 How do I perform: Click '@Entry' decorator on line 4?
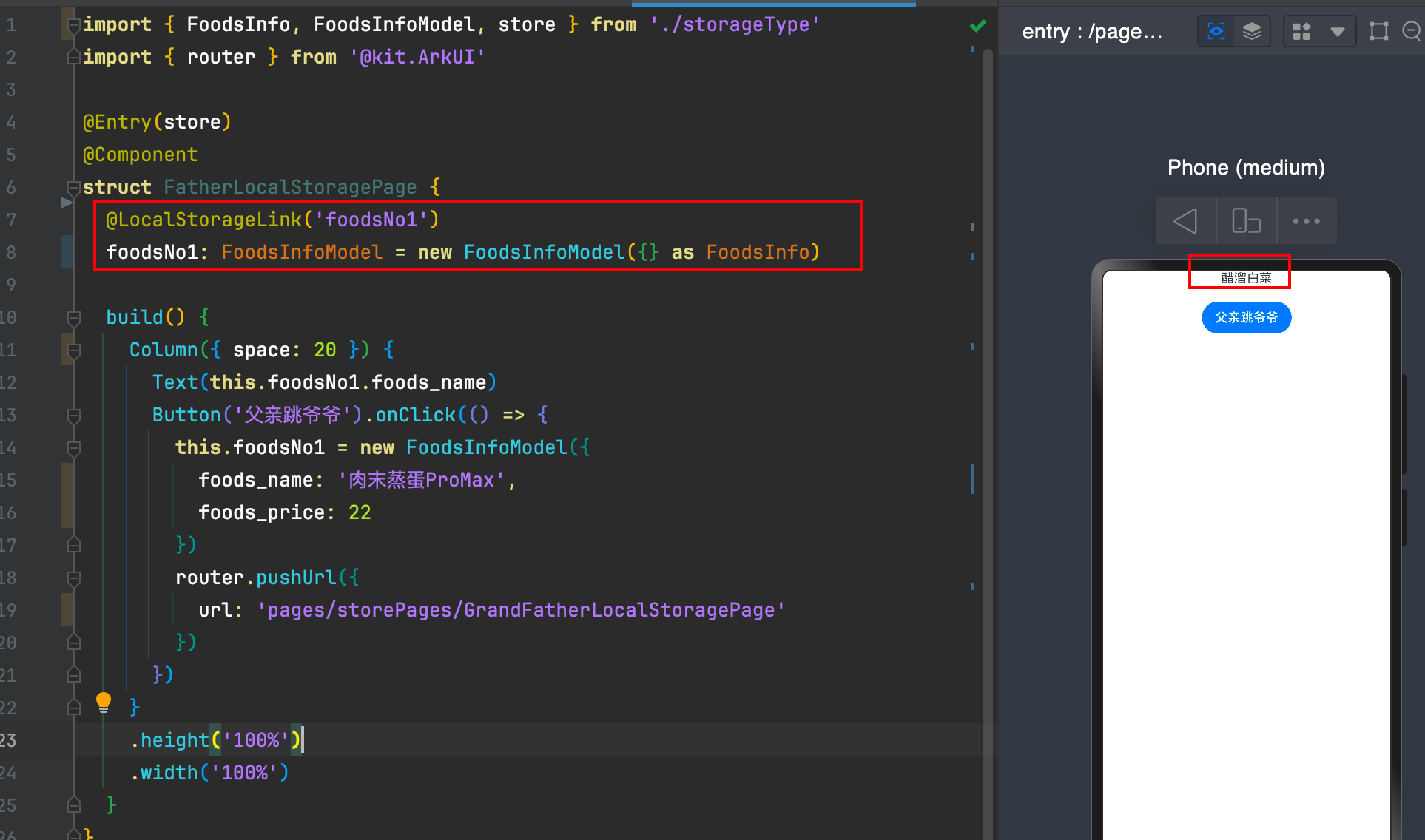click(117, 122)
